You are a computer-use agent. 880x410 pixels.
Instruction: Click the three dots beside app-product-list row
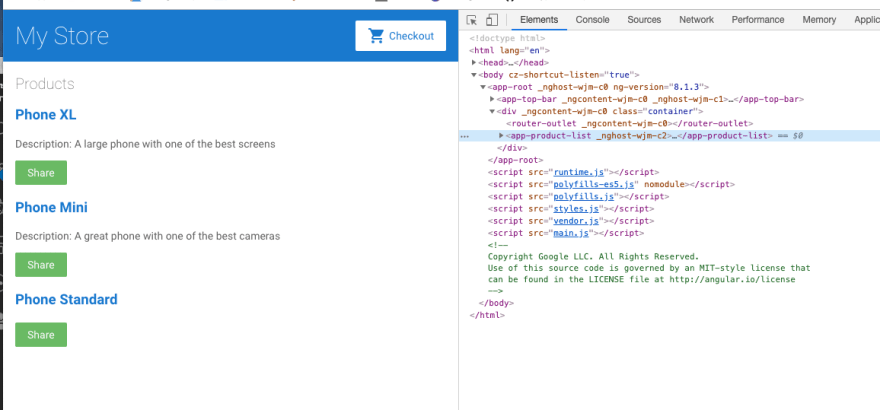coord(464,136)
